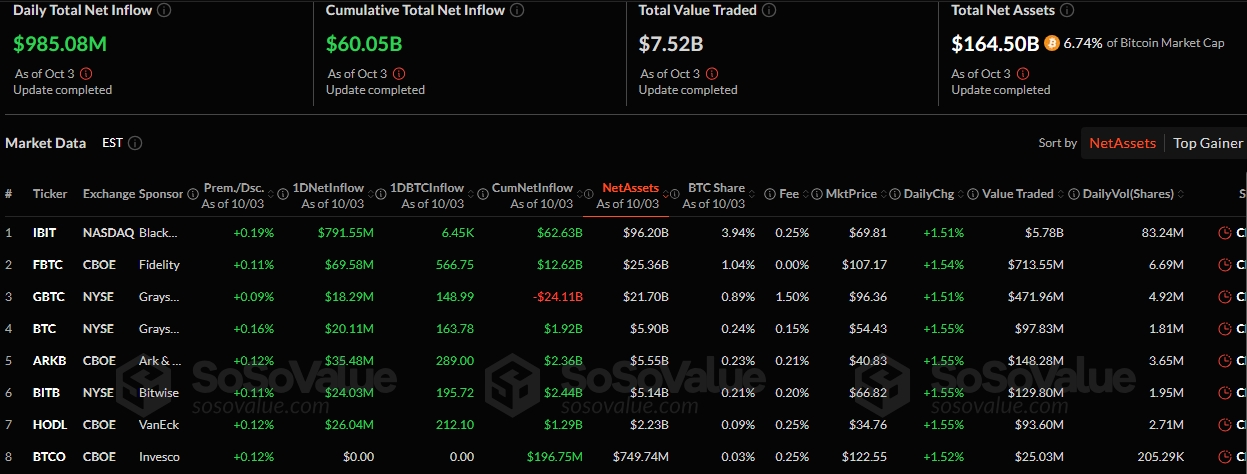Click the red clock icon in IBIT row
The height and width of the screenshot is (474, 1247).
click(1224, 233)
